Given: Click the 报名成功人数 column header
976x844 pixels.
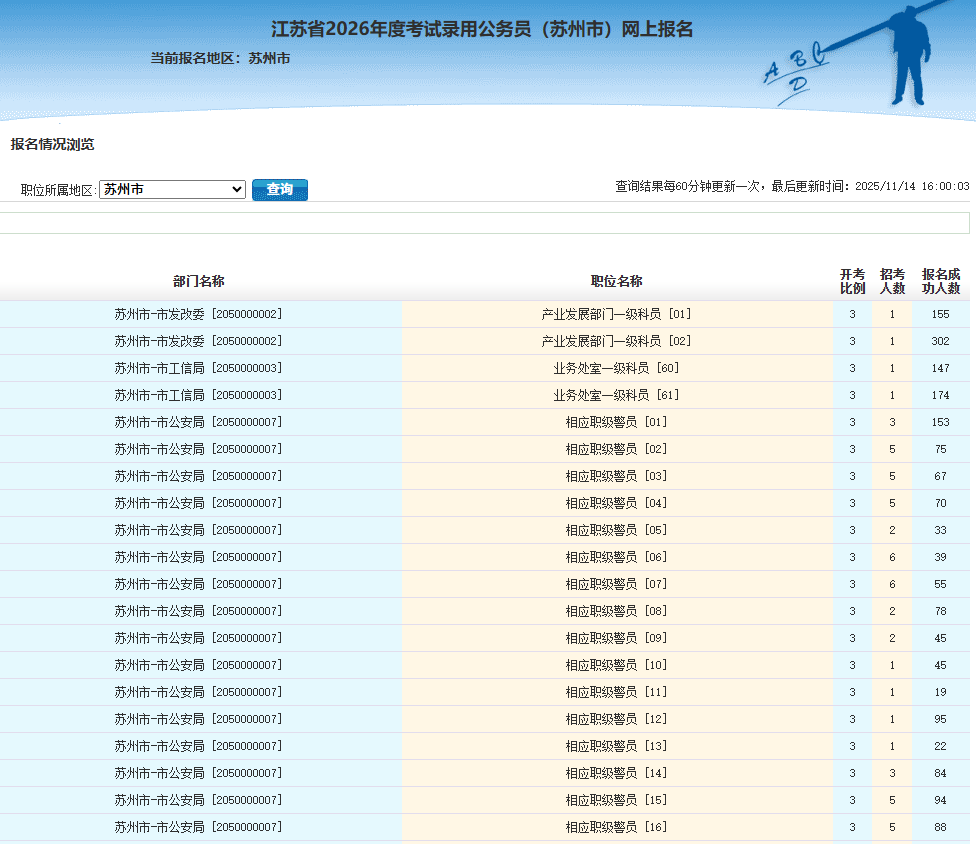Looking at the screenshot, I should coord(940,281).
